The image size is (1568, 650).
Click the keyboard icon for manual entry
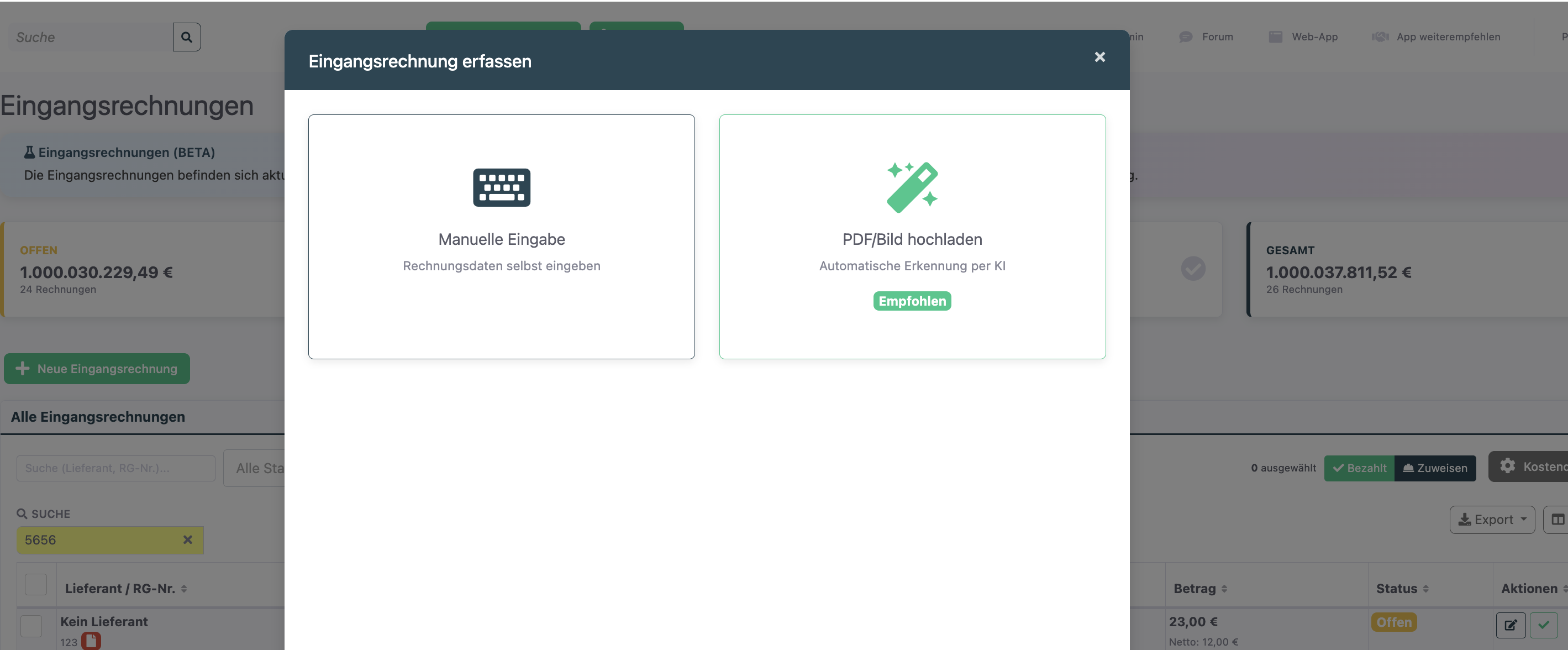click(x=501, y=187)
